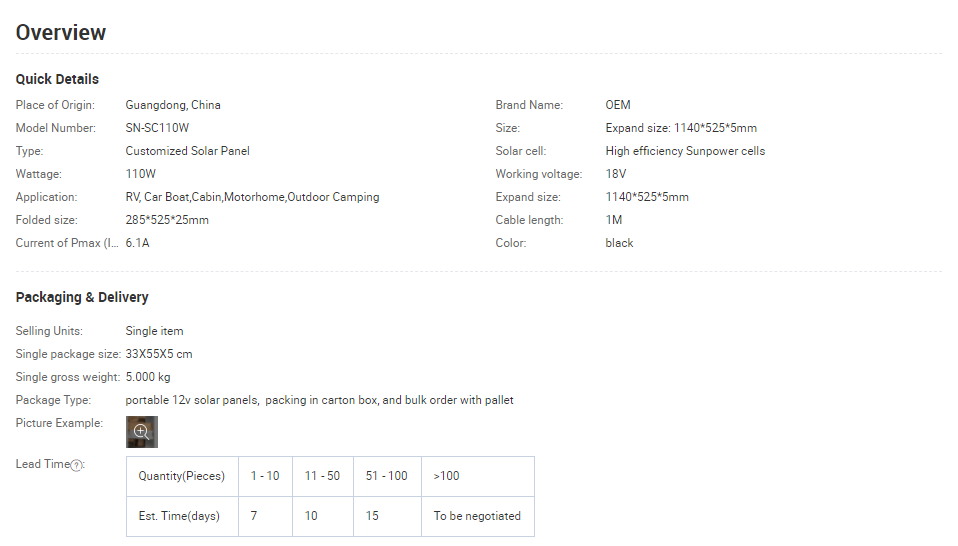
Task: Select the 51 - 100 quantity cell
Action: (x=386, y=476)
